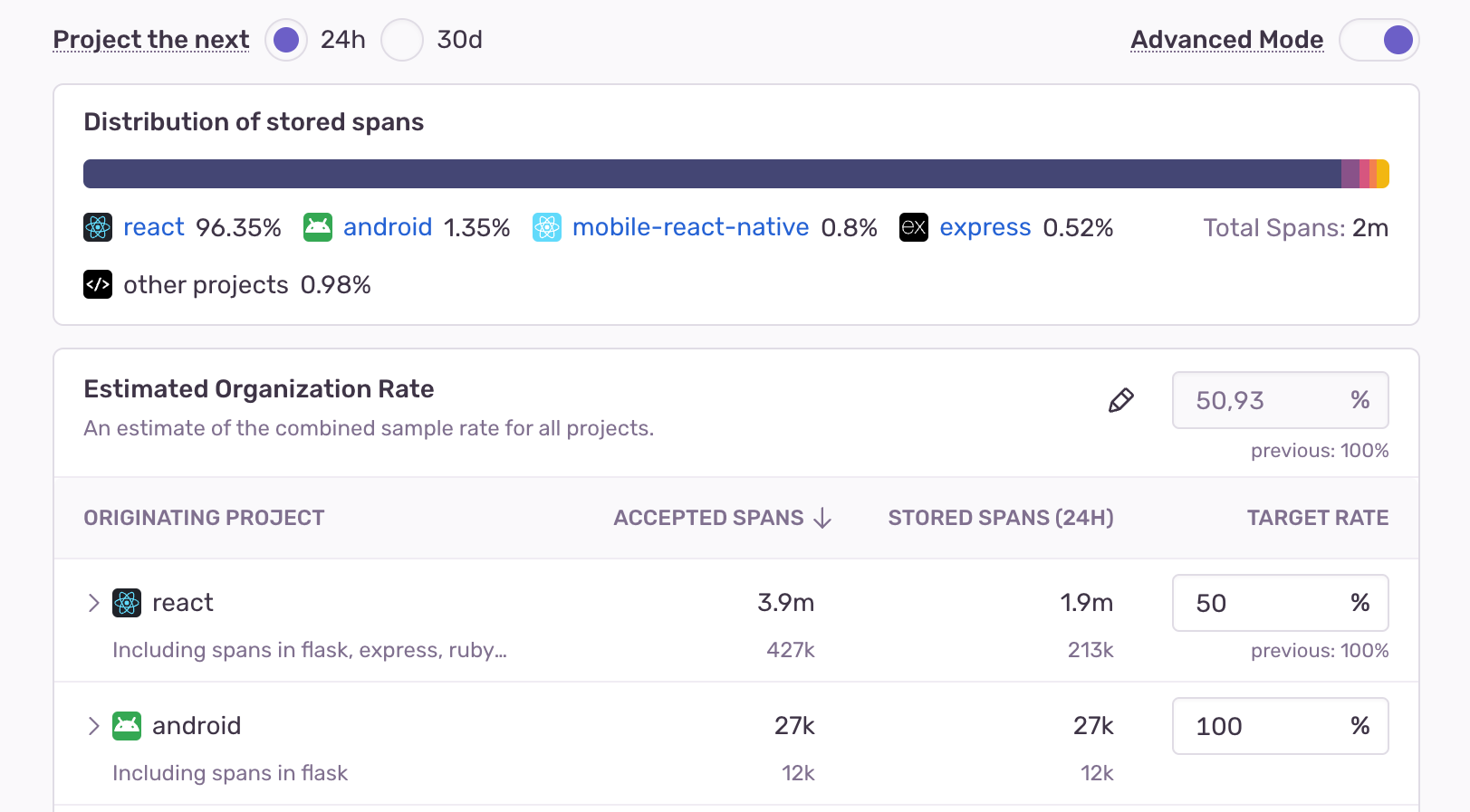
Task: Click the Originating Project column header
Action: (x=204, y=518)
